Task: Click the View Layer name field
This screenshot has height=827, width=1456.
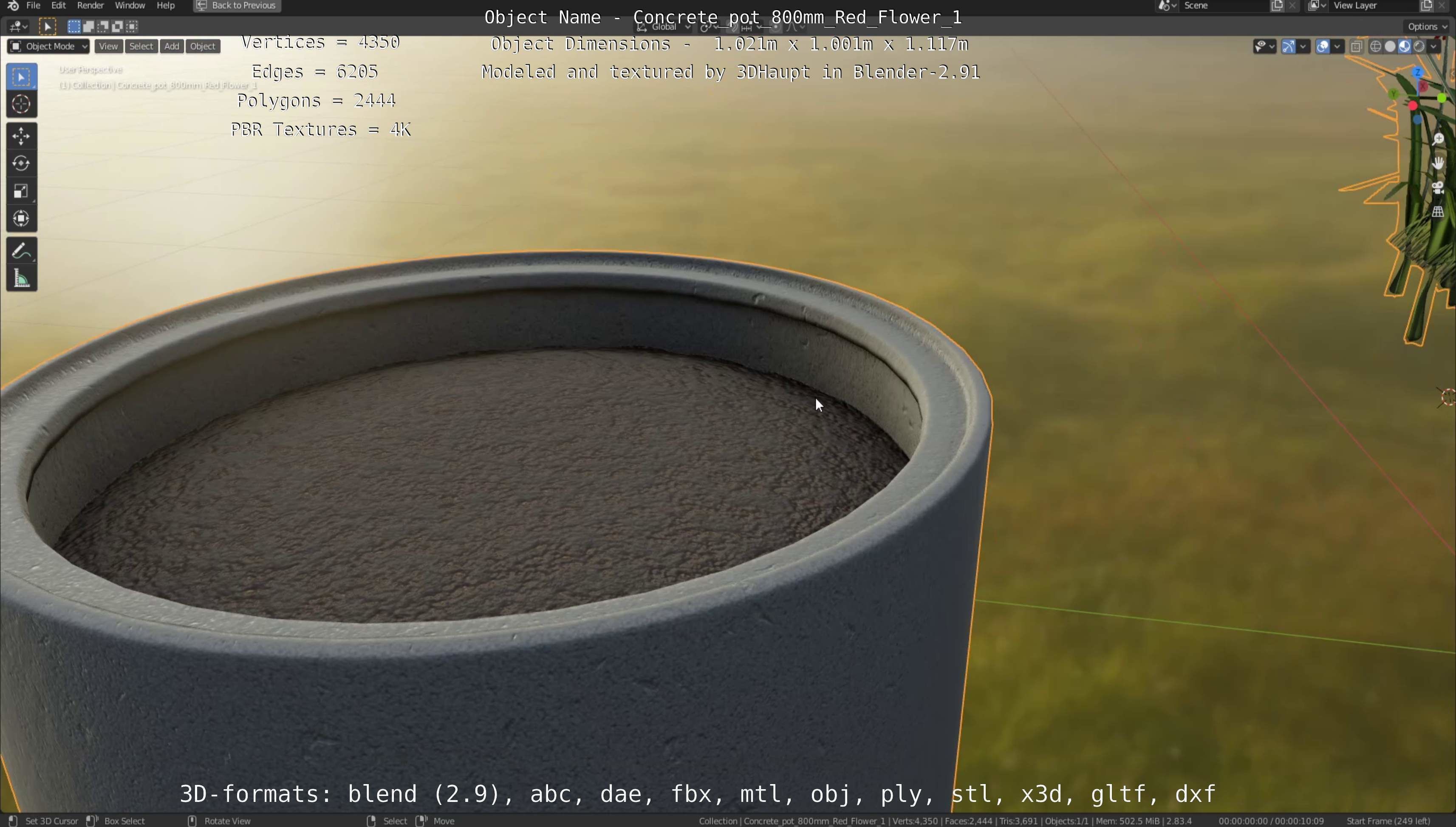Action: tap(1374, 6)
